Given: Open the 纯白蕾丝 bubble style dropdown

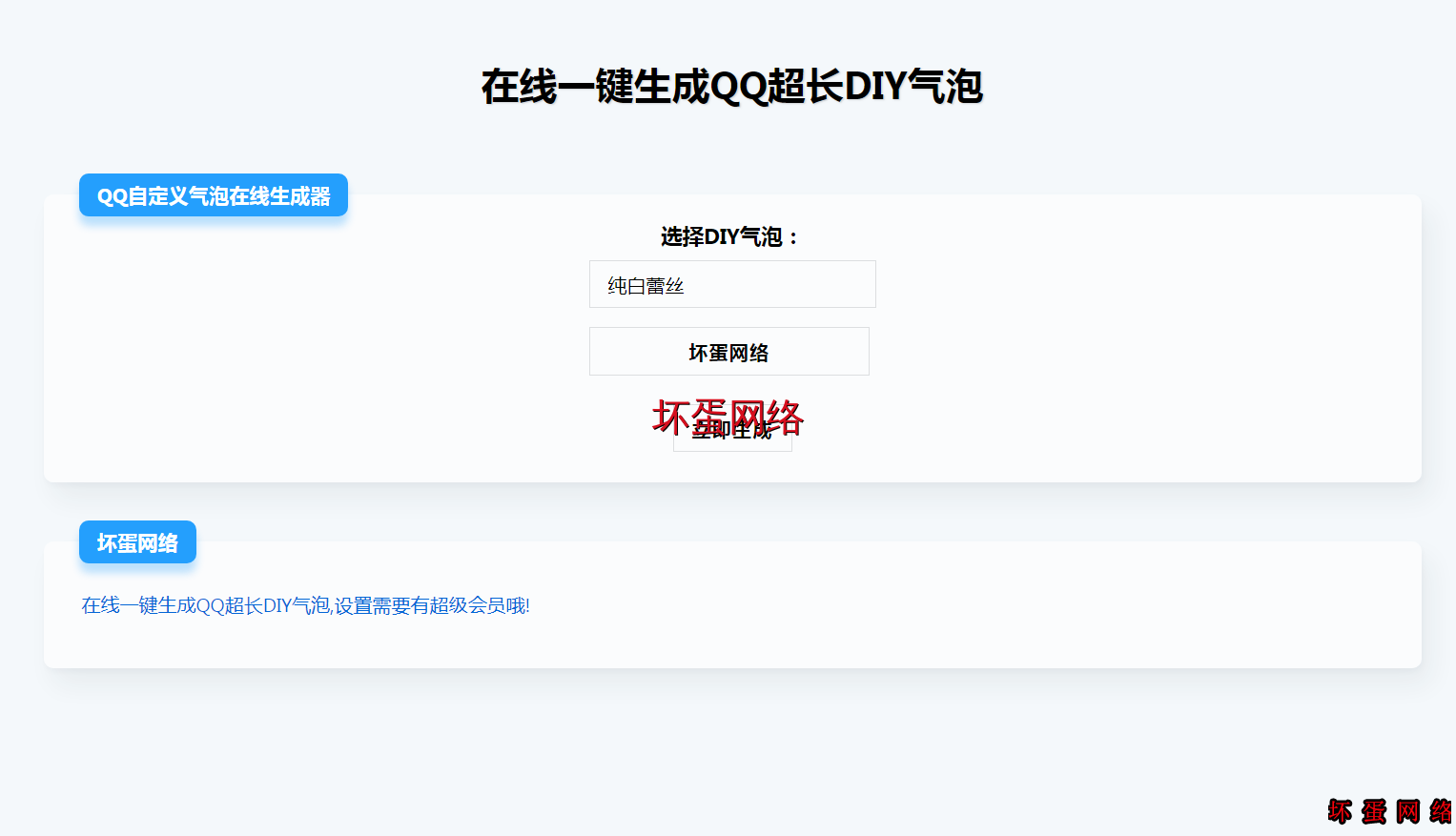Looking at the screenshot, I should 732,284.
